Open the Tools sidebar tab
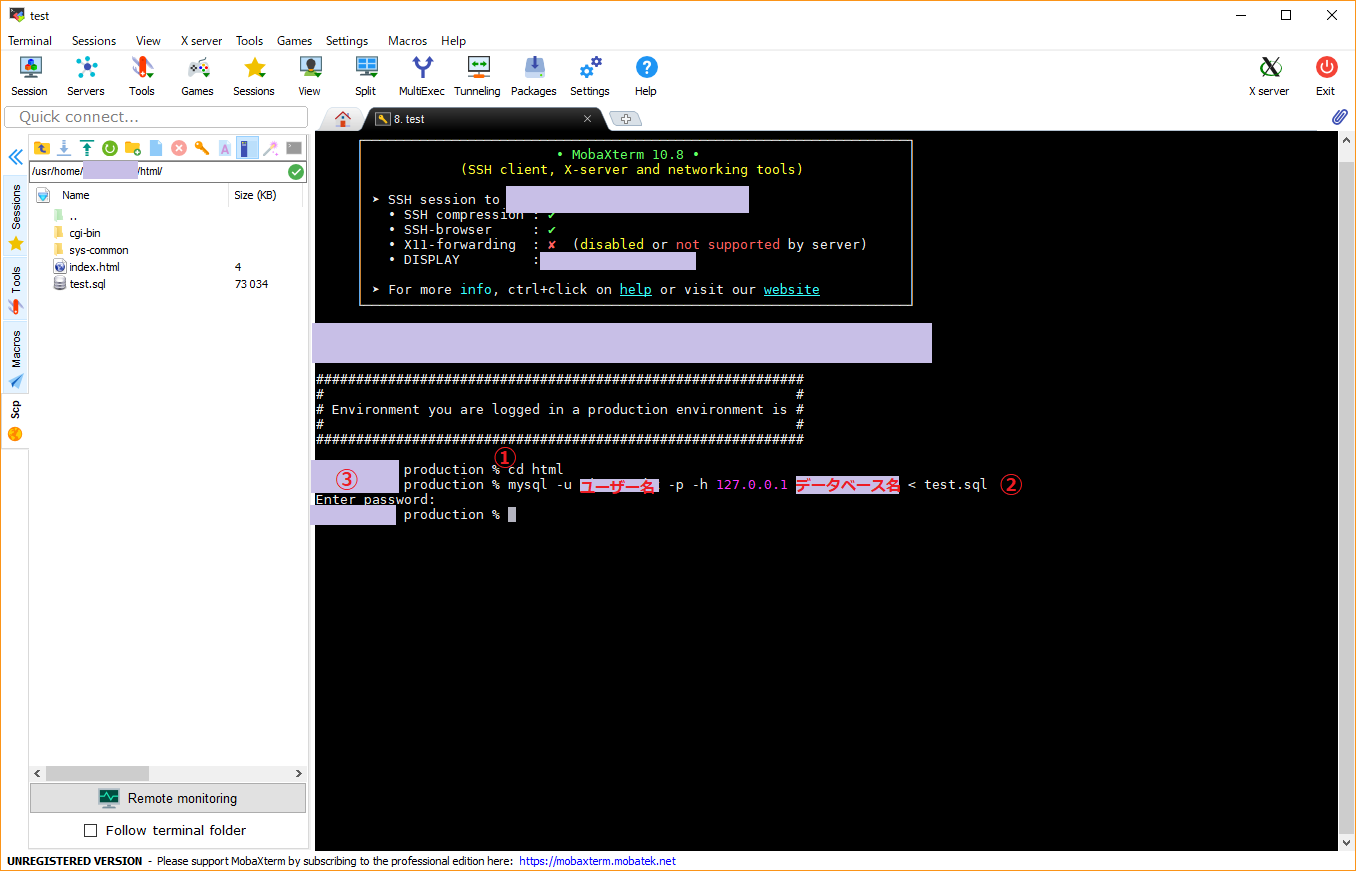 pos(16,290)
